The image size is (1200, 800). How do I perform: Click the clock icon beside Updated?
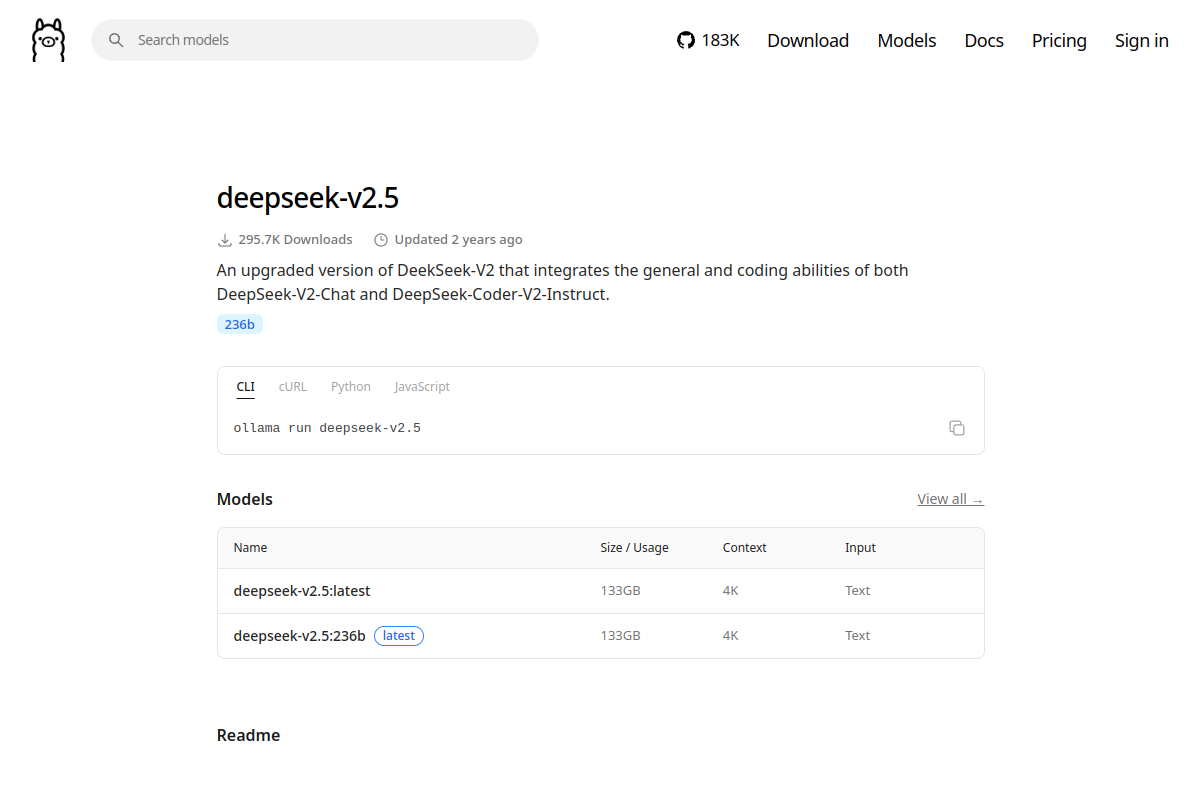pyautogui.click(x=381, y=240)
